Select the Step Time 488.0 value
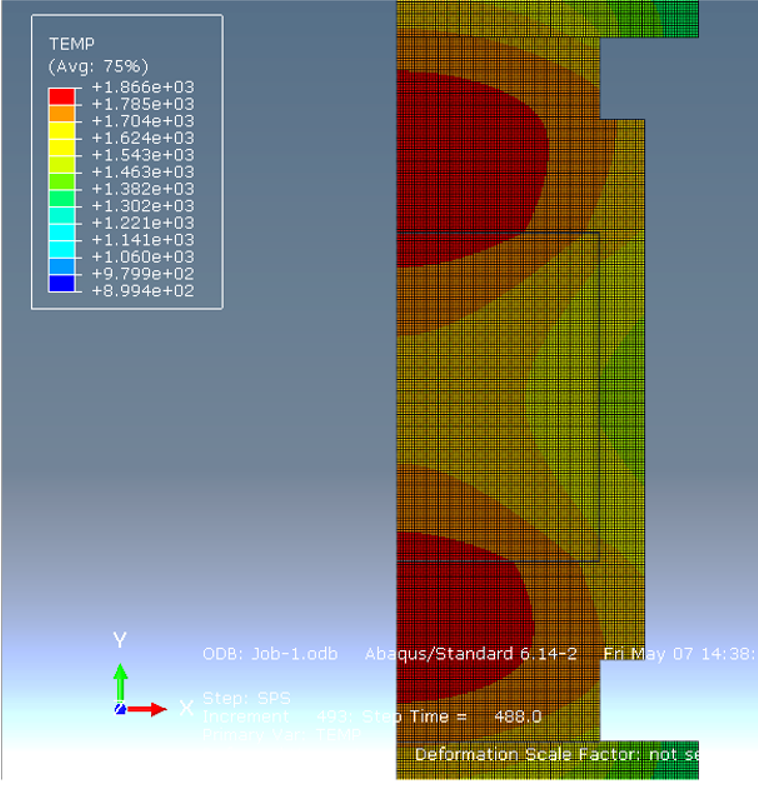 (517, 716)
